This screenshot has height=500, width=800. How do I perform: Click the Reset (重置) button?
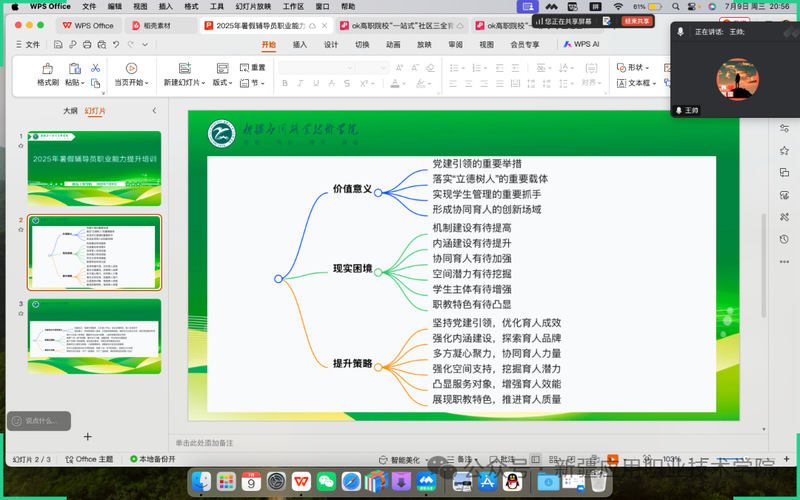pyautogui.click(x=252, y=67)
